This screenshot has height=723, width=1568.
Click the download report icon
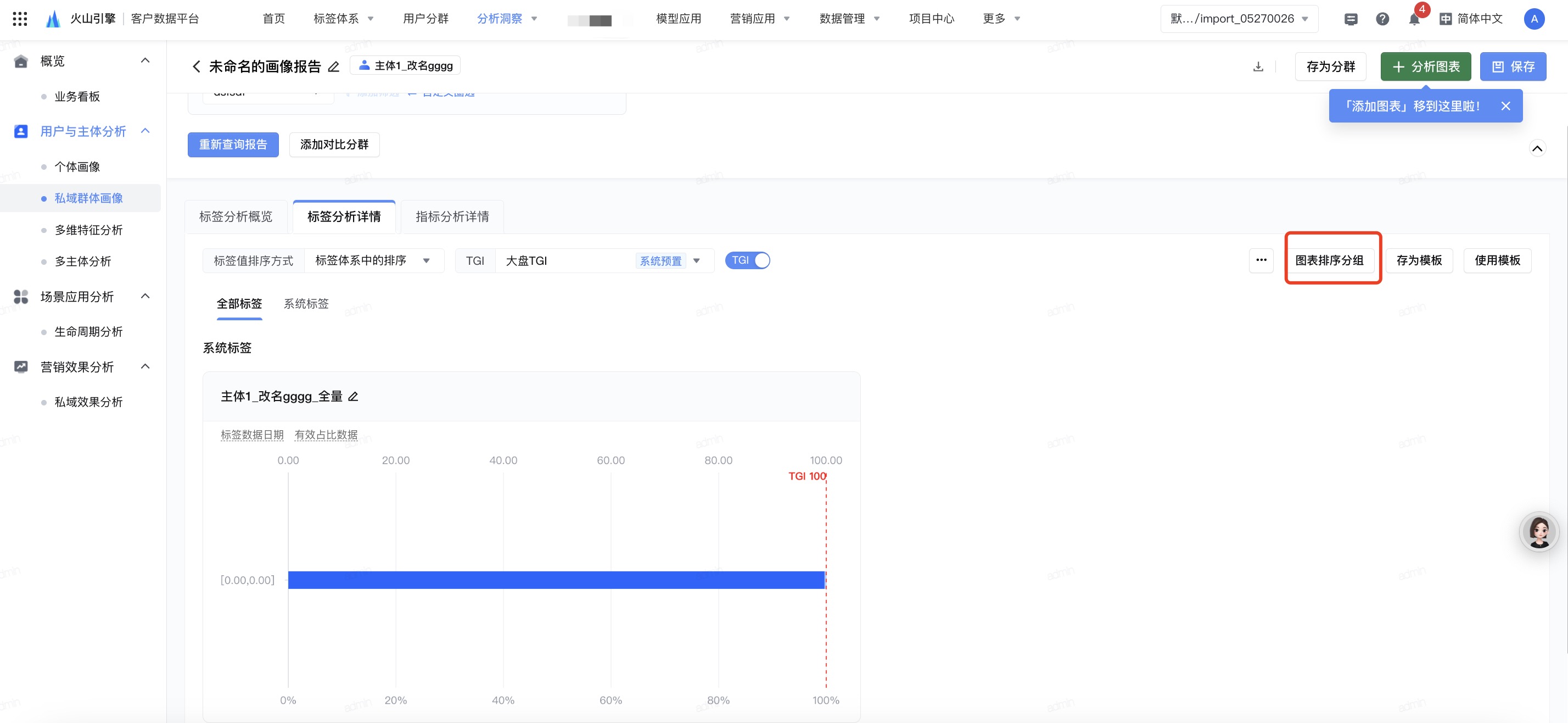[1258, 66]
